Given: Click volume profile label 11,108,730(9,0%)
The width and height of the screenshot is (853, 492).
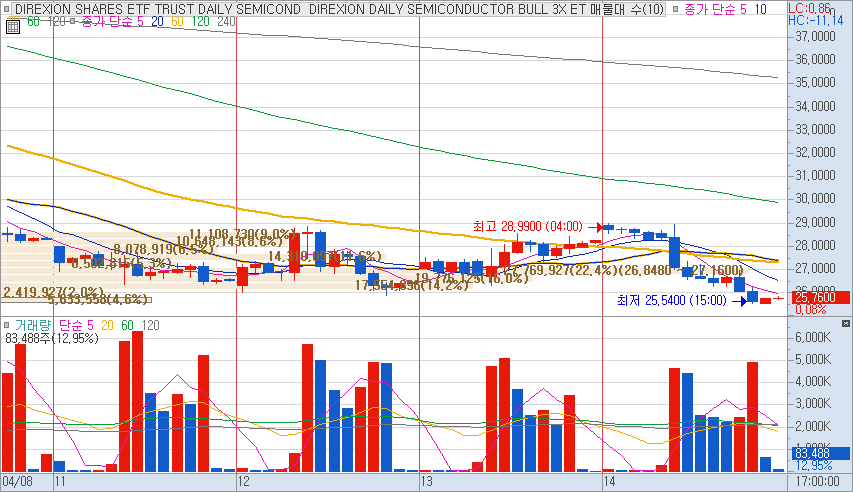Looking at the screenshot, I should pyautogui.click(x=243, y=234).
